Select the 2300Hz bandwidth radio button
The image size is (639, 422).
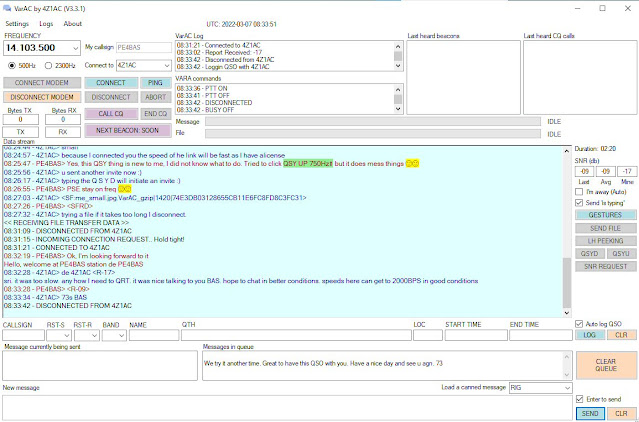pyautogui.click(x=48, y=65)
